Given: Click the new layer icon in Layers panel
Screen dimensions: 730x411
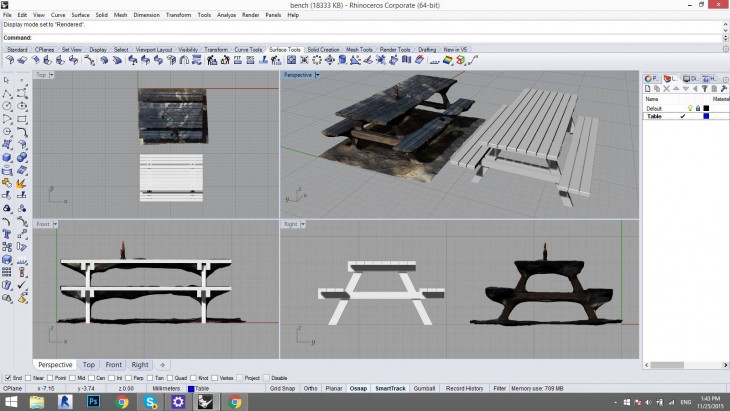Looking at the screenshot, I should [646, 89].
